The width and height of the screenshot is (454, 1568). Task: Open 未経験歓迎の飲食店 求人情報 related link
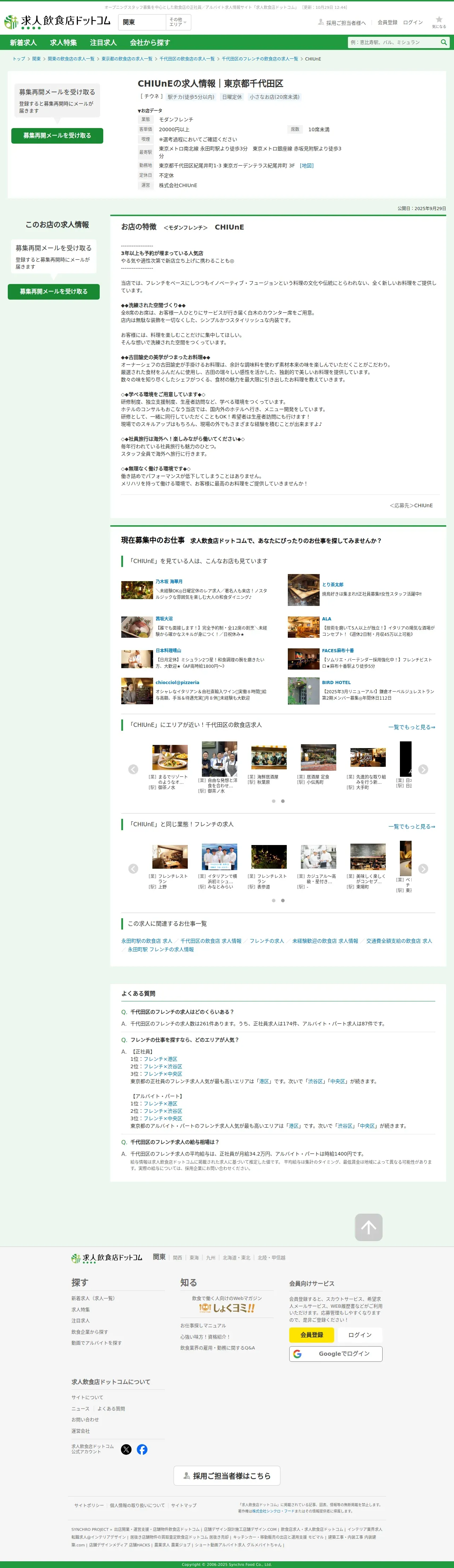click(325, 941)
